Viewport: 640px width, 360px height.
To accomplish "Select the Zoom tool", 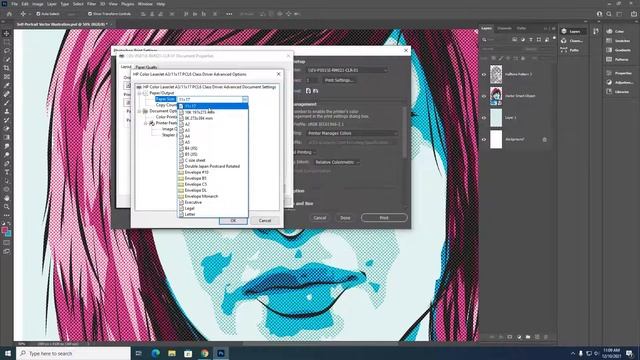I will click(x=7, y=207).
